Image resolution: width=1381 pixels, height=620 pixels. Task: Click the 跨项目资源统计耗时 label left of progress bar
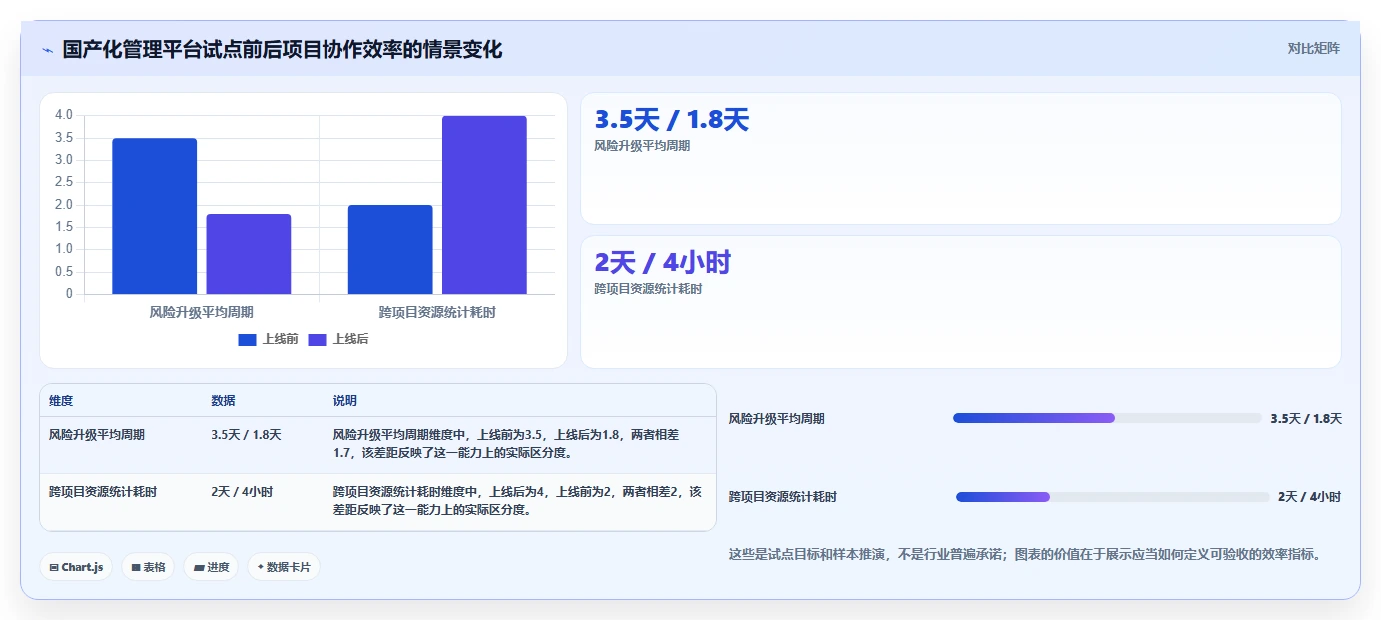coord(783,497)
